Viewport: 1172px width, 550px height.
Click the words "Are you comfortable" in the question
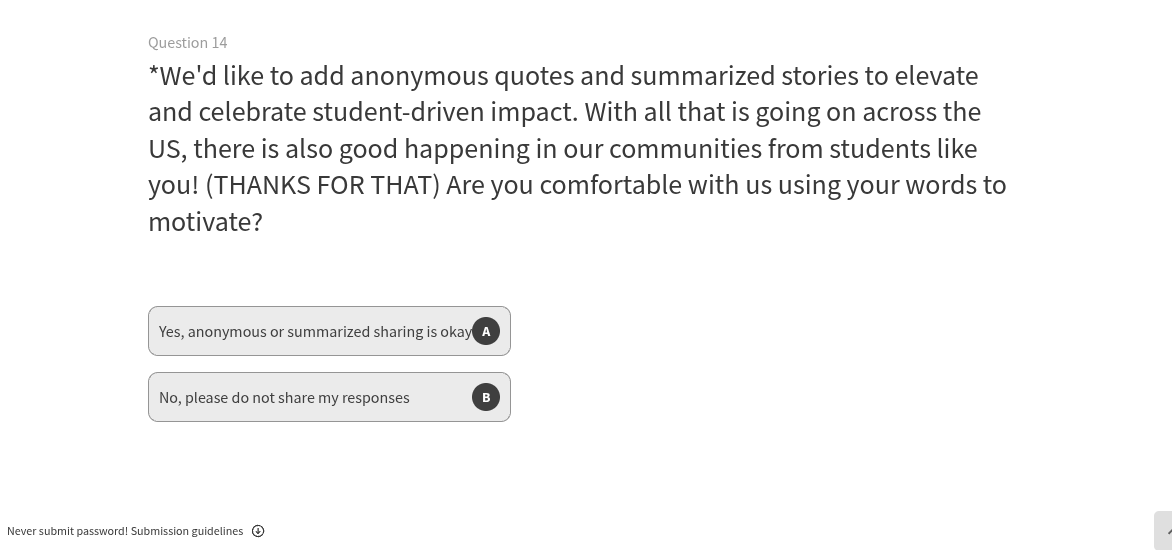click(563, 185)
